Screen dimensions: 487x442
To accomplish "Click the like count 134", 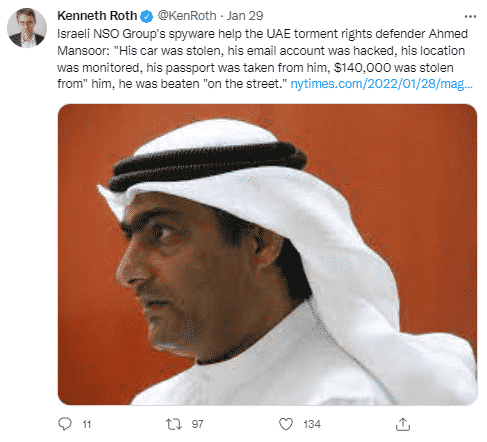I will click(312, 424).
